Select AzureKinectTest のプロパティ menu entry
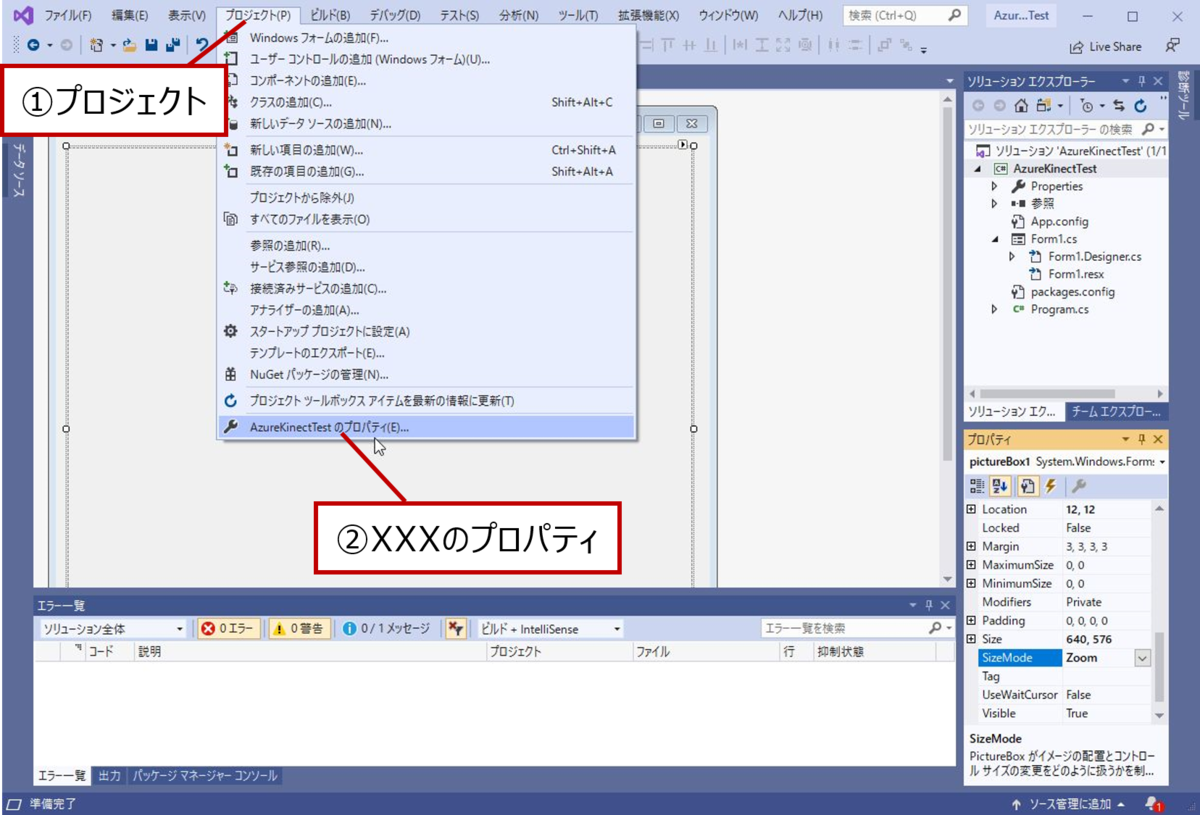This screenshot has height=815, width=1200. click(427, 427)
